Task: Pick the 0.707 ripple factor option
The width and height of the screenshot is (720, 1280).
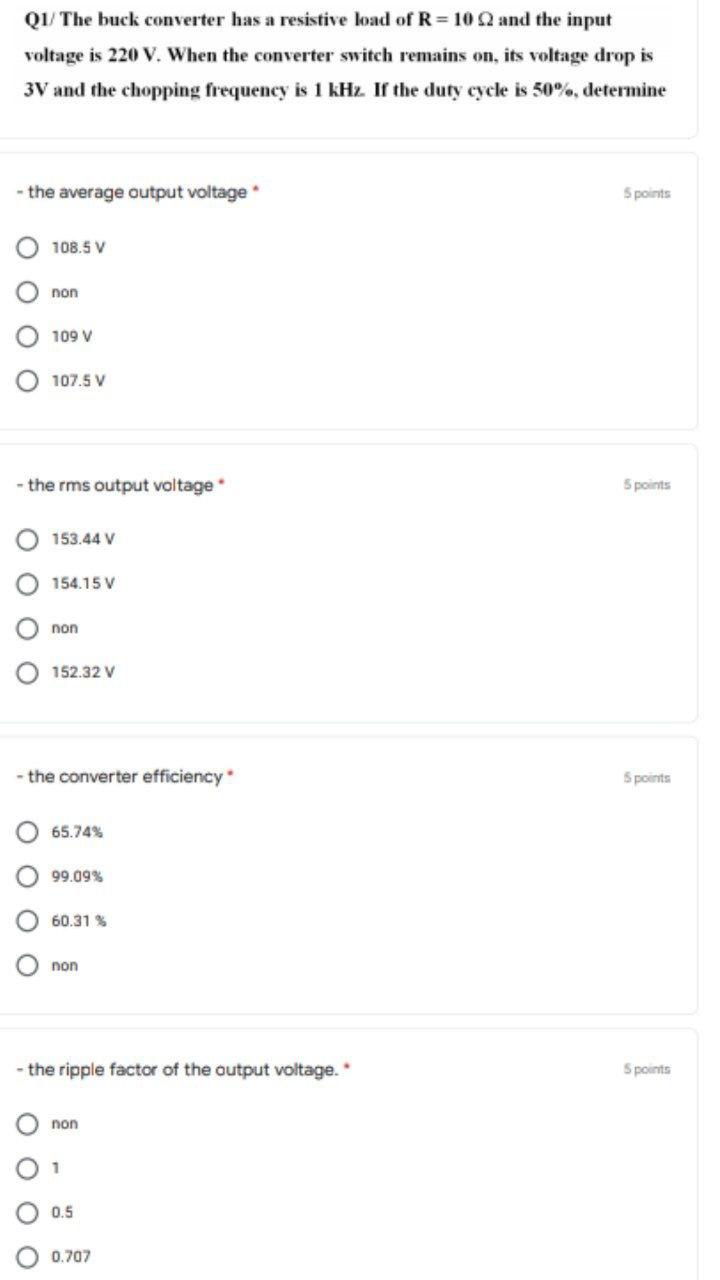Action: tap(30, 1256)
